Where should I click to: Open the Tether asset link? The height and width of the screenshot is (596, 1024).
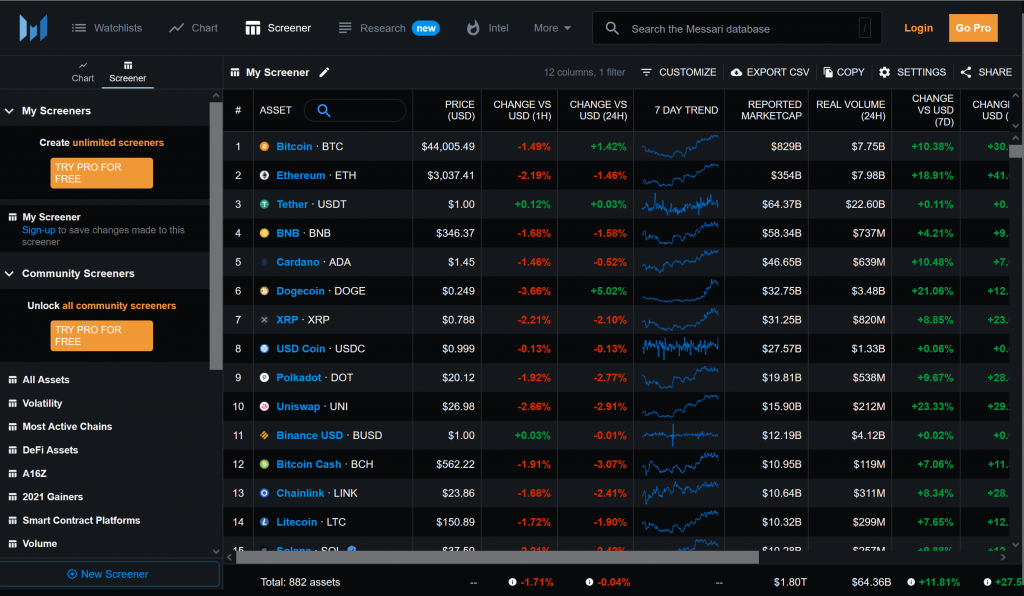(292, 204)
